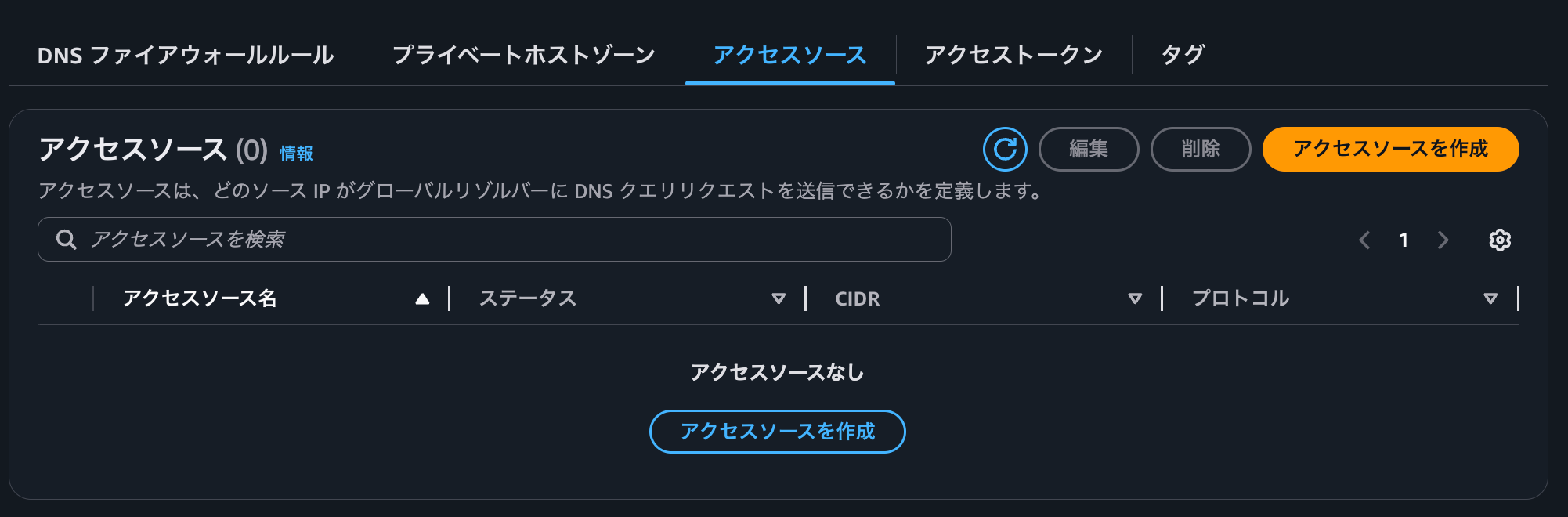Click the アクセスソースを検索 search field
Viewport: 1568px width, 517px height.
493,239
